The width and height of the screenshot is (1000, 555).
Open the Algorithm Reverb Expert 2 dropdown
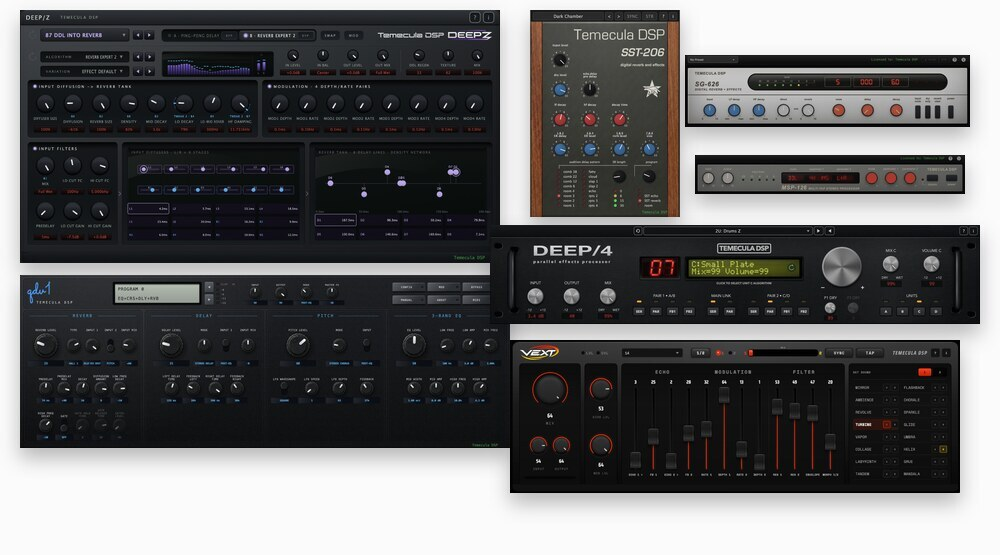click(84, 57)
